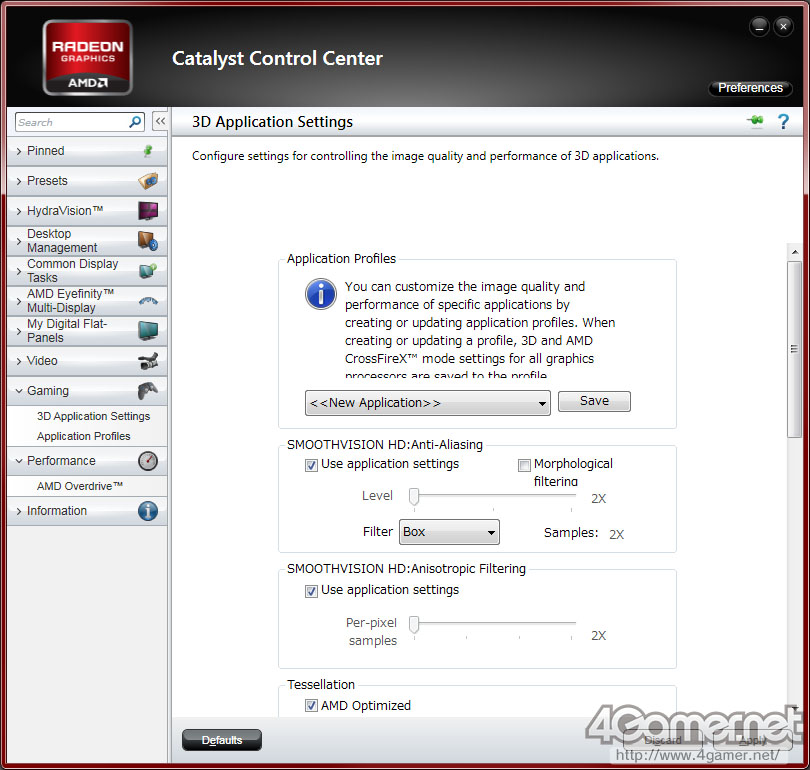The width and height of the screenshot is (810, 770).
Task: Click the Information icon in sidebar
Action: pyautogui.click(x=148, y=511)
